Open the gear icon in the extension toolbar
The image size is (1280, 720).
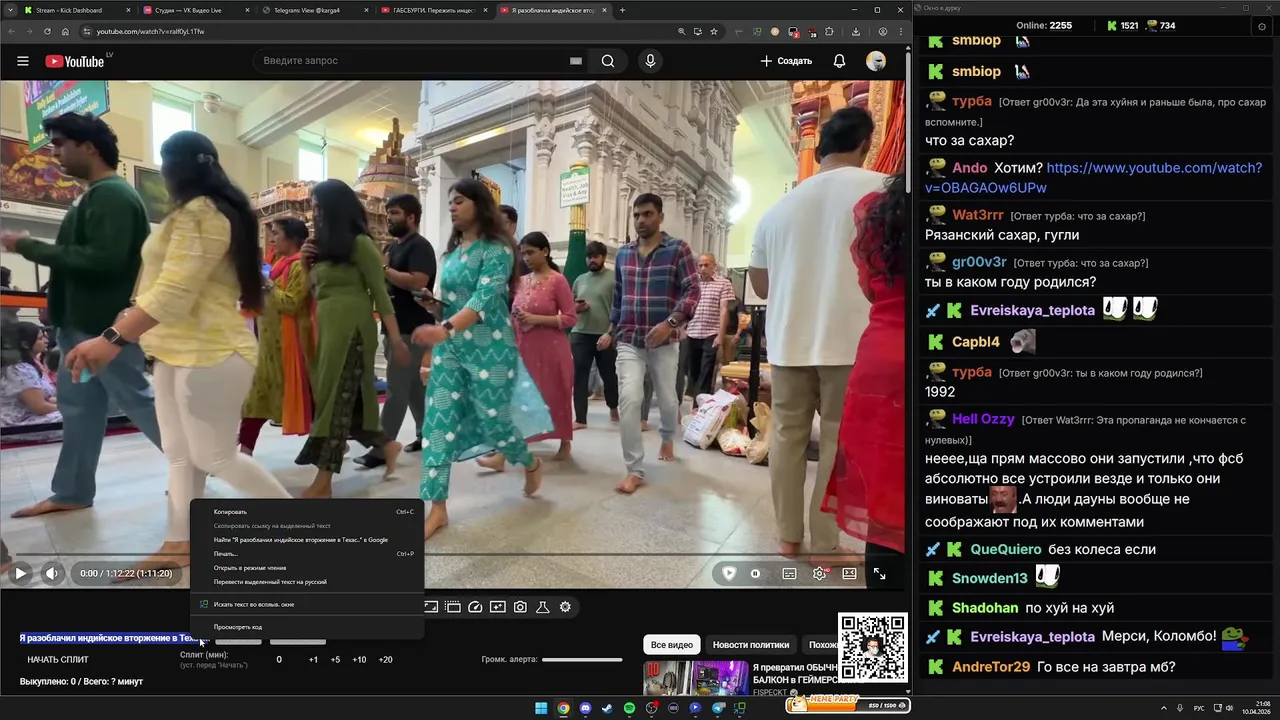click(565, 607)
